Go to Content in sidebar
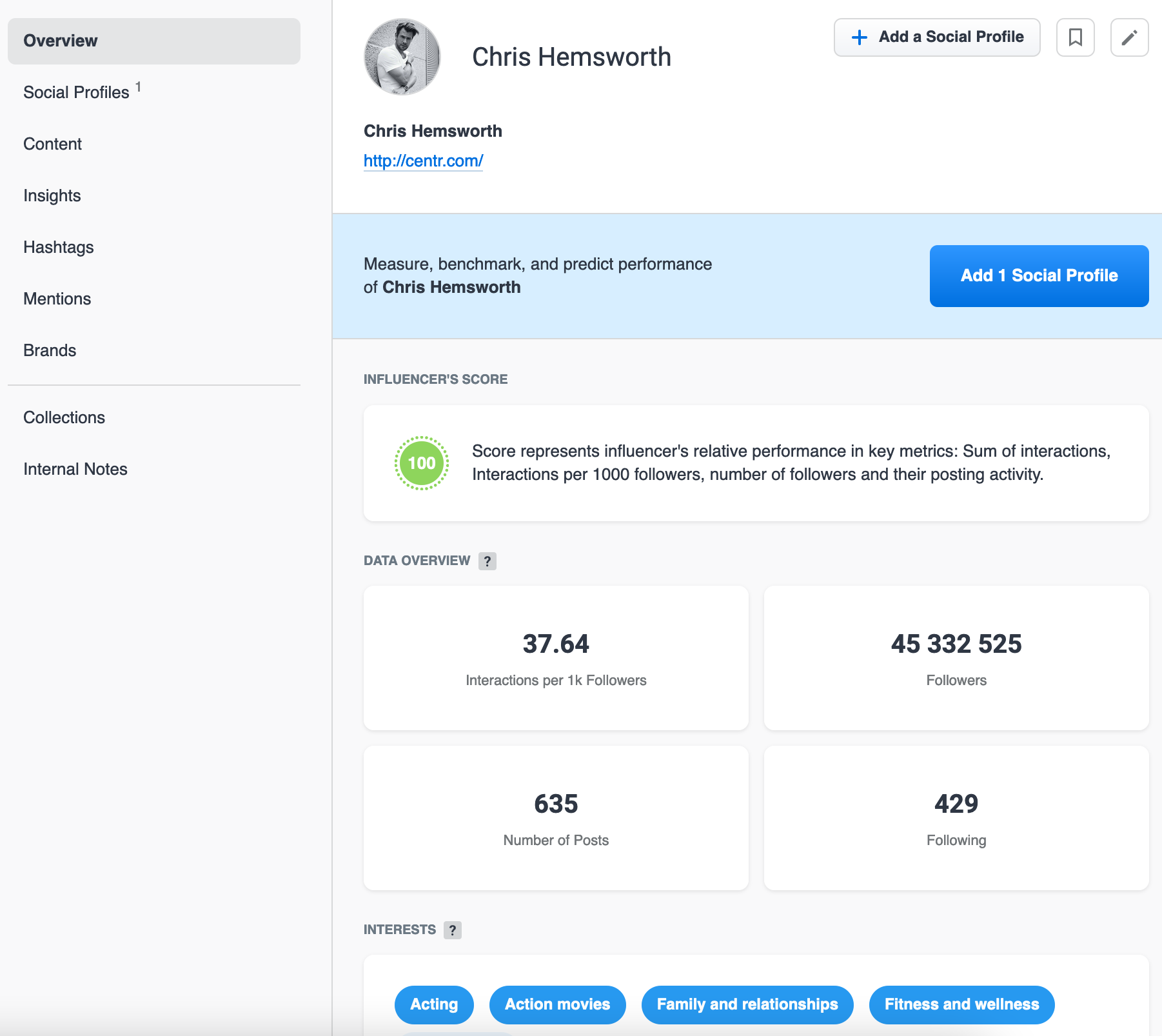The height and width of the screenshot is (1036, 1162). coord(53,144)
